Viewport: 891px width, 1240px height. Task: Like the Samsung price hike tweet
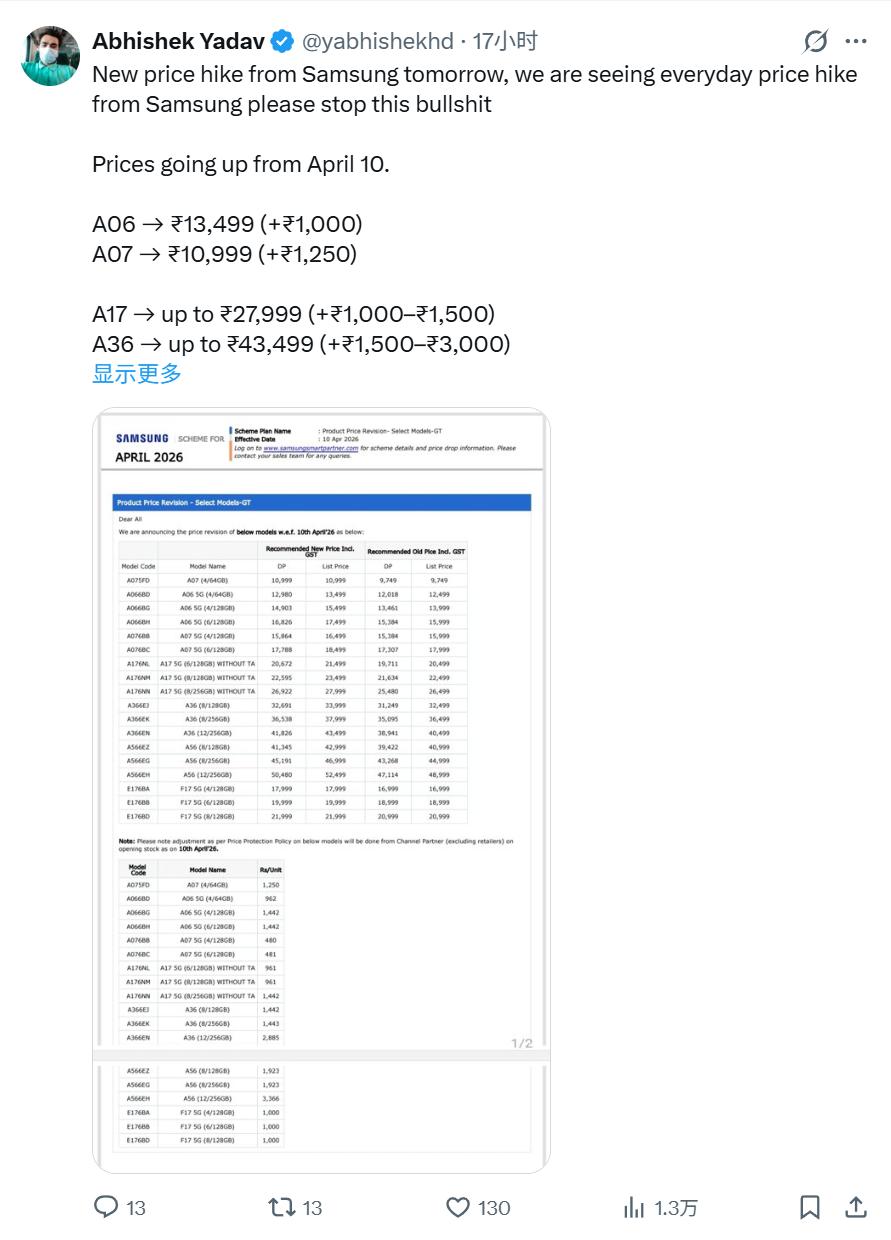[x=458, y=1207]
